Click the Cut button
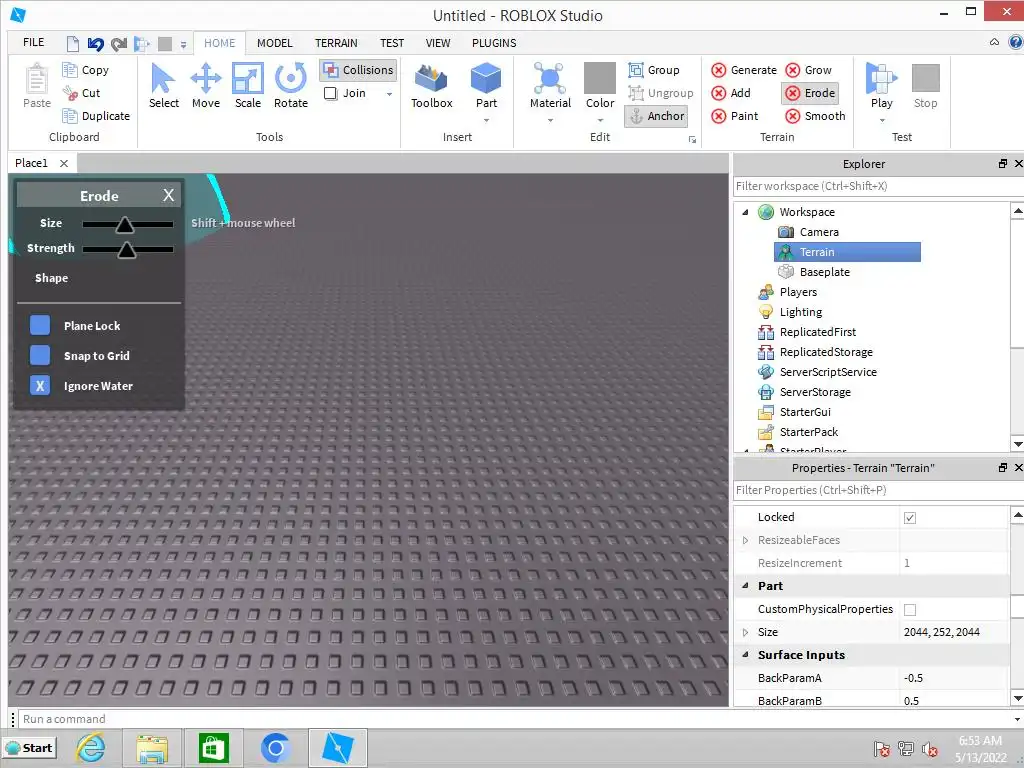The height and width of the screenshot is (768, 1024). click(82, 93)
